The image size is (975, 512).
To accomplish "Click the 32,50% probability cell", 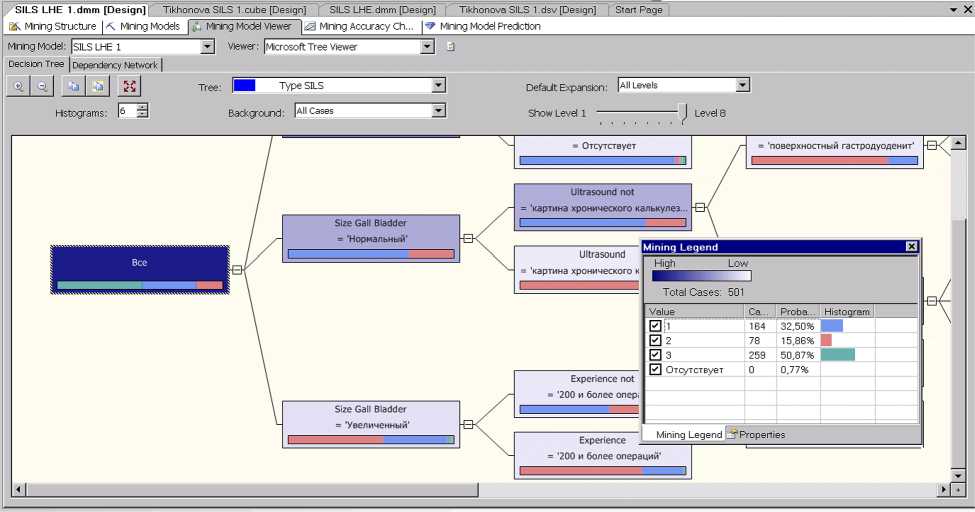I will point(798,326).
